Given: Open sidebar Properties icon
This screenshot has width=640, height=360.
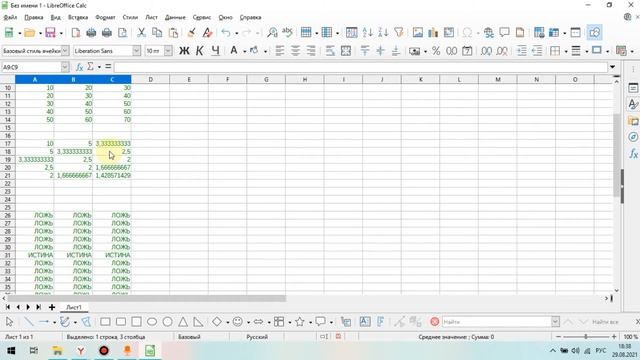Looking at the screenshot, I should pyautogui.click(x=633, y=88).
